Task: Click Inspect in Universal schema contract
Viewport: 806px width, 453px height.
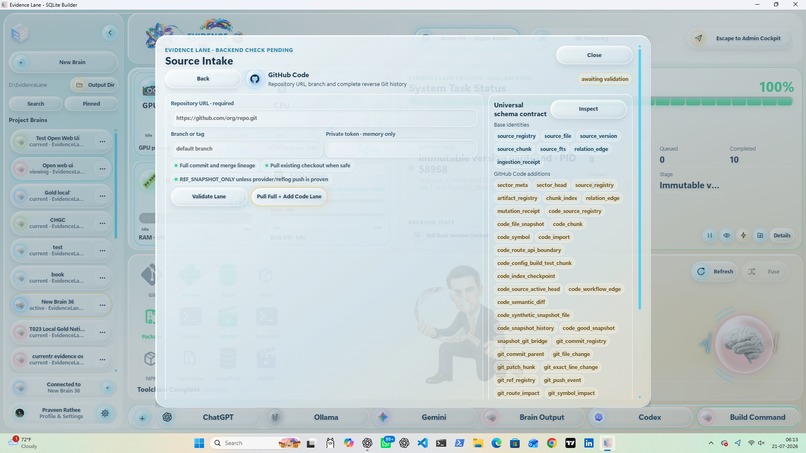Action: 588,109
